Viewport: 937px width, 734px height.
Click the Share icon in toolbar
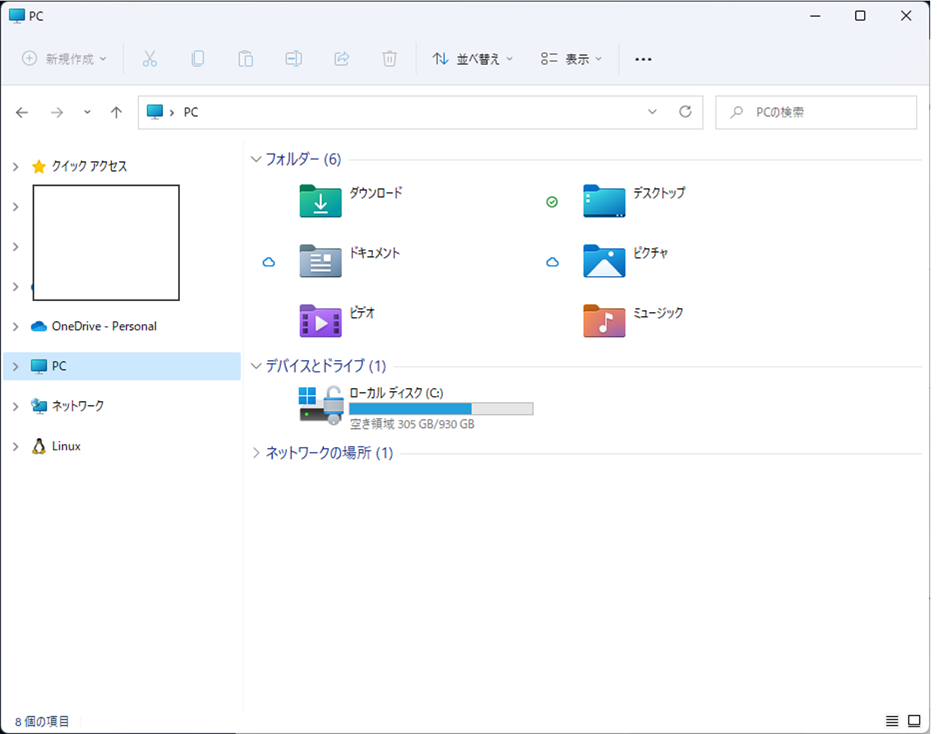point(342,59)
